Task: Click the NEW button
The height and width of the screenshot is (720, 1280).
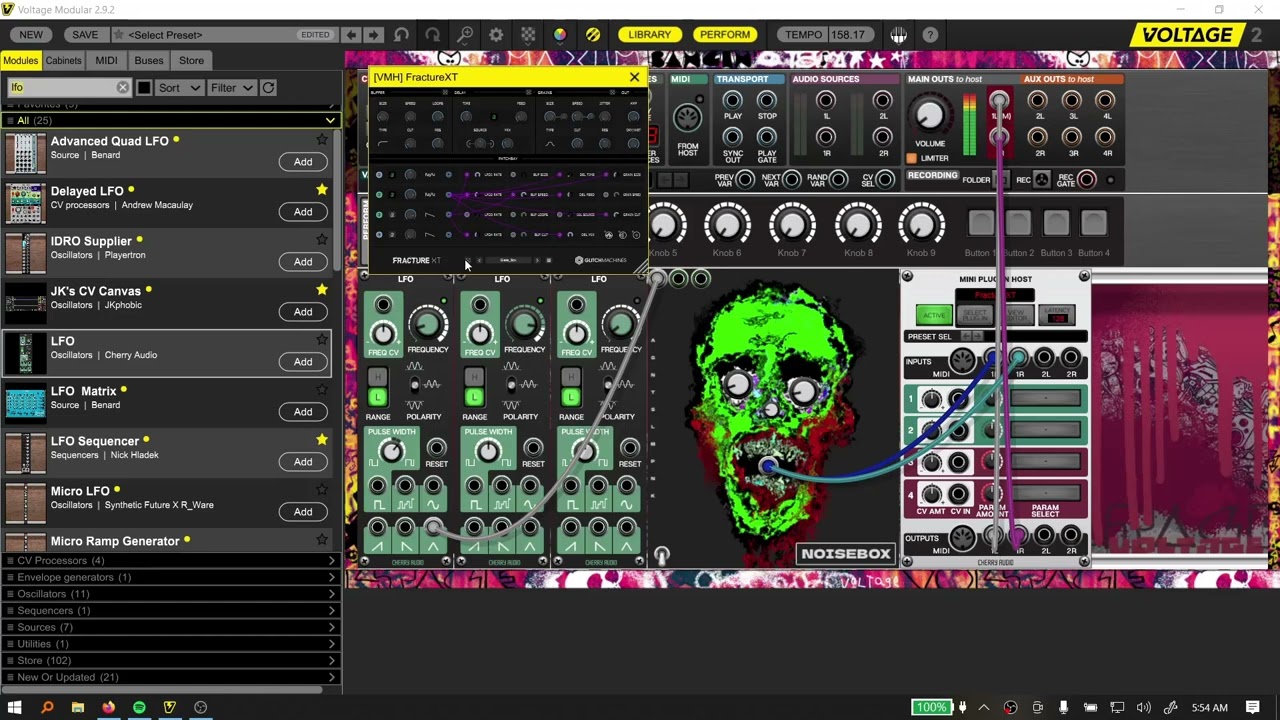Action: (31, 35)
